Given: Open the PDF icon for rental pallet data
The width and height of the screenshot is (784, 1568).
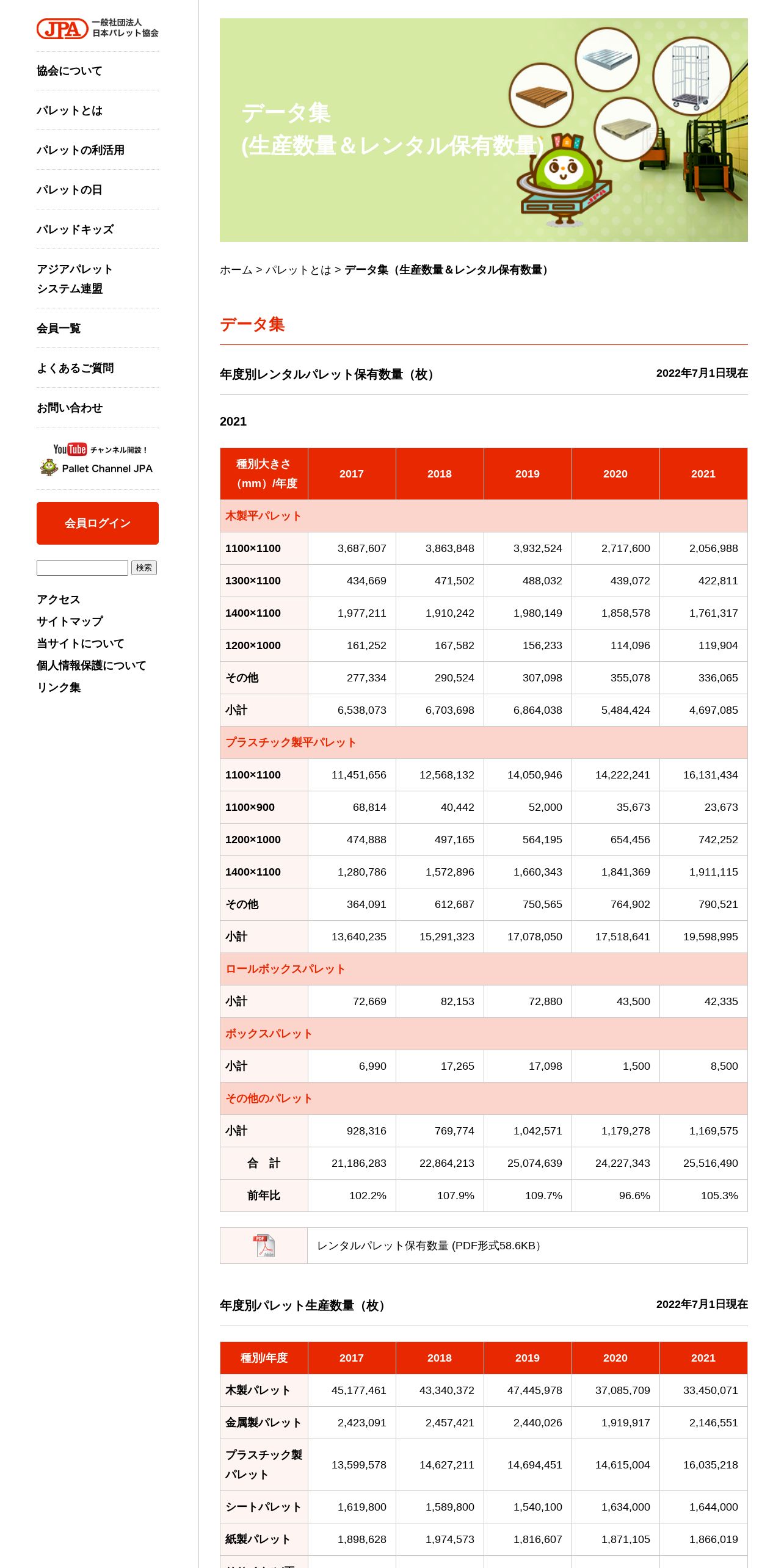Looking at the screenshot, I should click(264, 1246).
